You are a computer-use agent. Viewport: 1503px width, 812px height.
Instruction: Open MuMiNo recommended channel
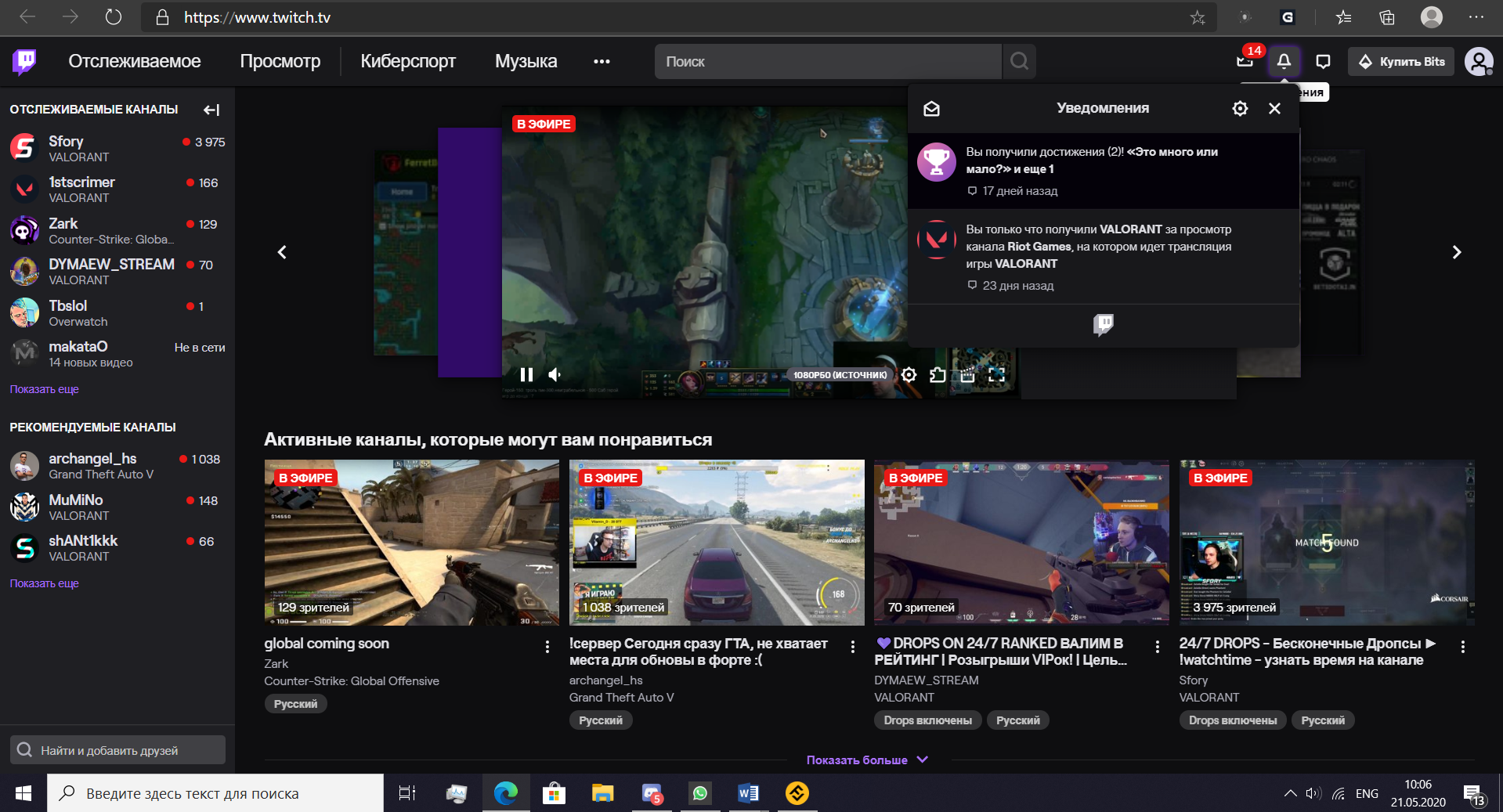tap(117, 507)
